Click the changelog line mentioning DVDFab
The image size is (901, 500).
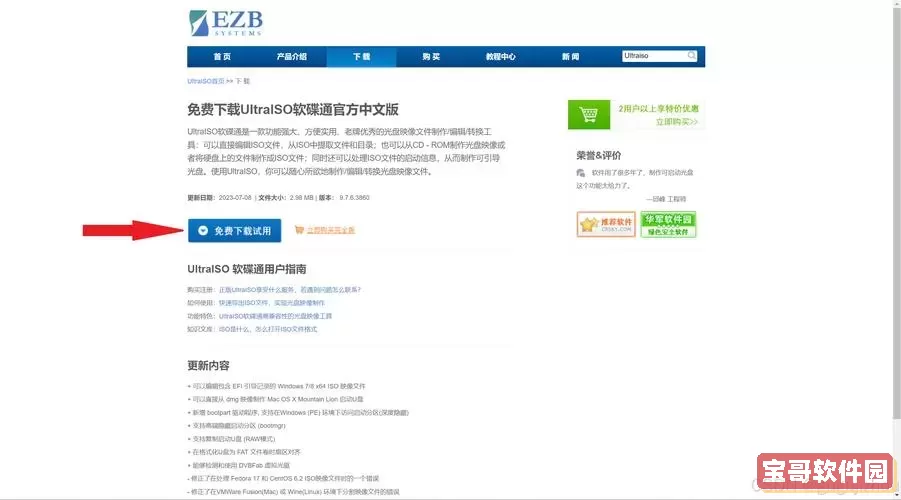click(239, 466)
